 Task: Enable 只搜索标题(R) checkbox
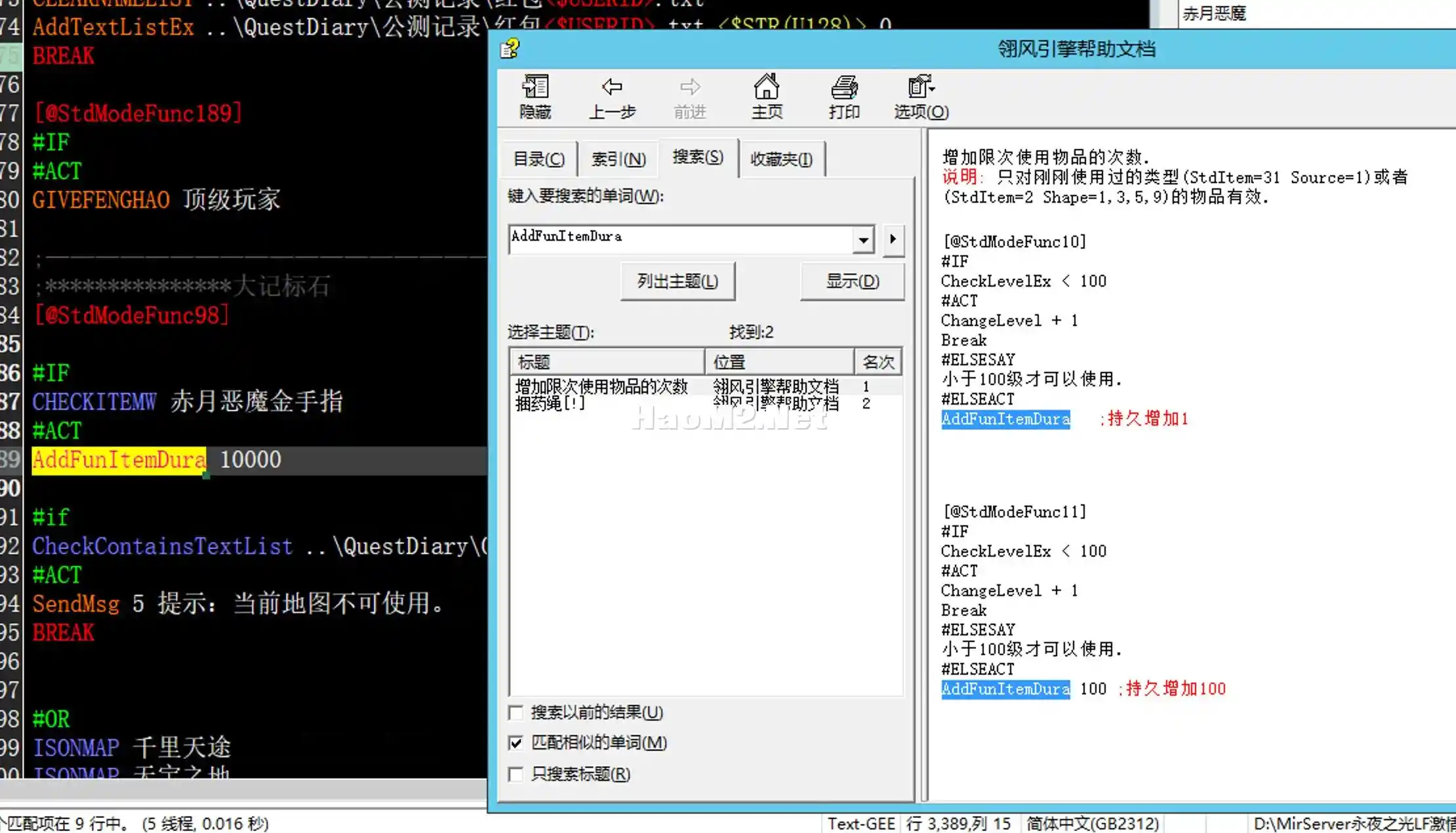click(x=516, y=774)
